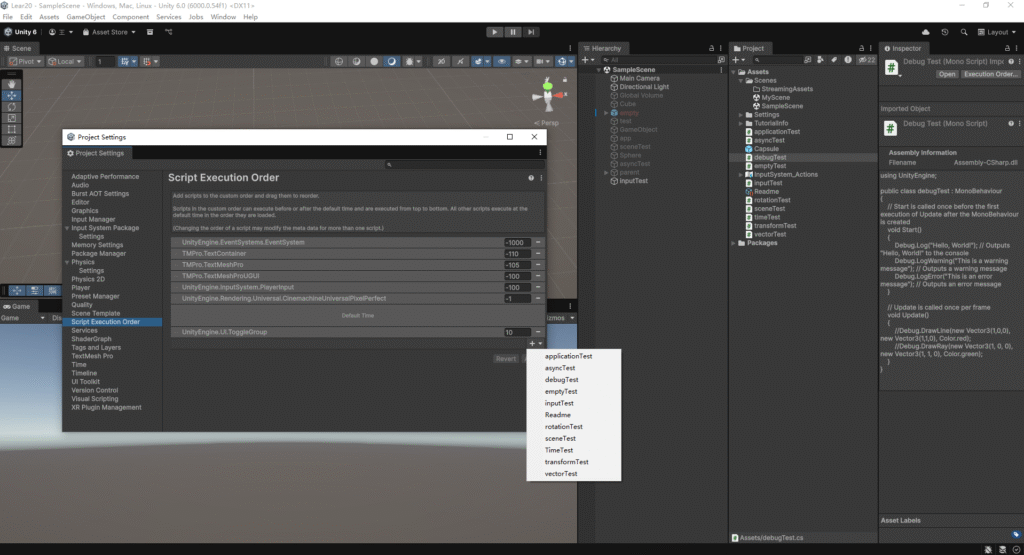
Task: Toggle hidden packages count in Project
Action: point(867,59)
